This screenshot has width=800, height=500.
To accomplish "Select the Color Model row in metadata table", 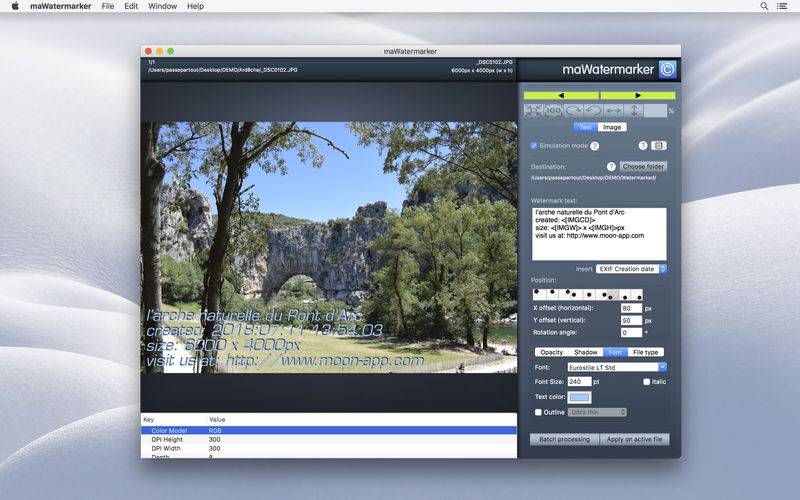I will tap(329, 431).
